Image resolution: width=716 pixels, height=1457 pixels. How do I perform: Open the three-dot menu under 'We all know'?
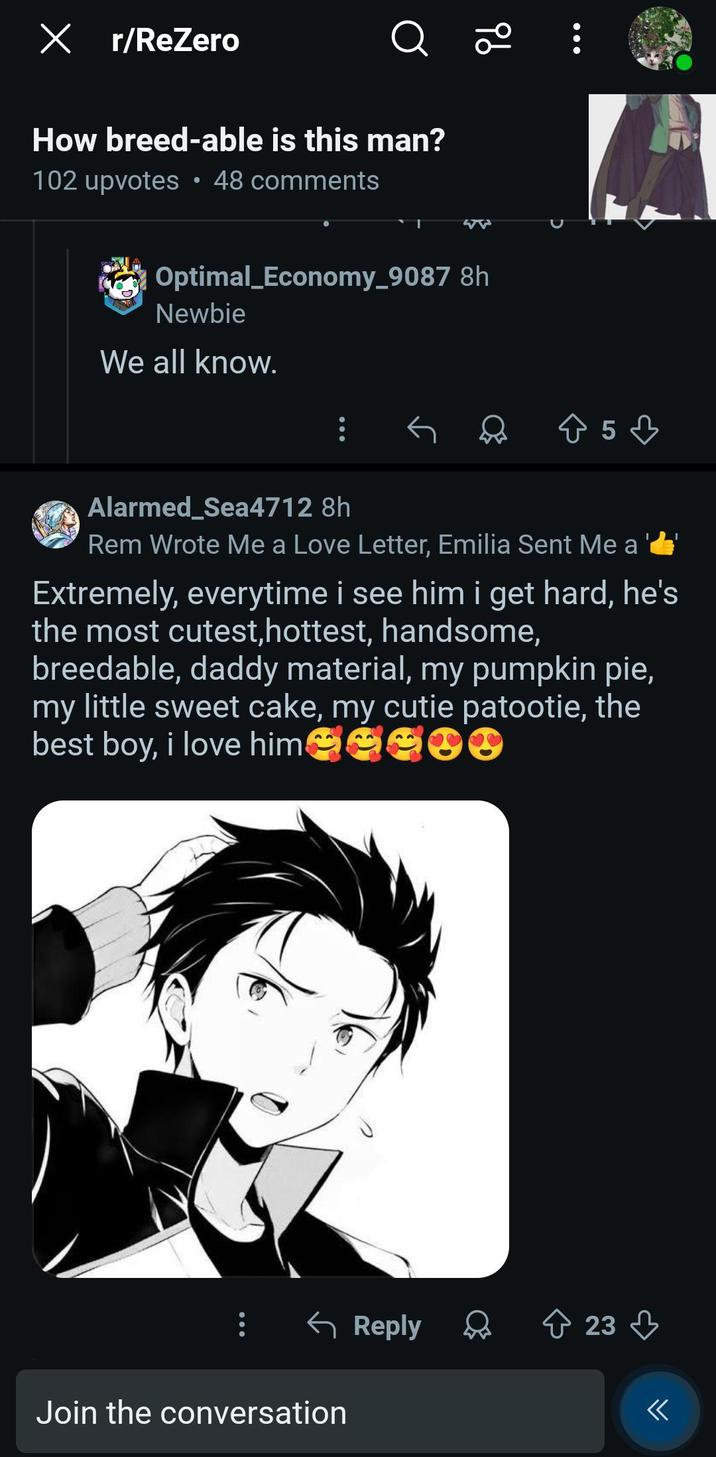click(x=341, y=429)
